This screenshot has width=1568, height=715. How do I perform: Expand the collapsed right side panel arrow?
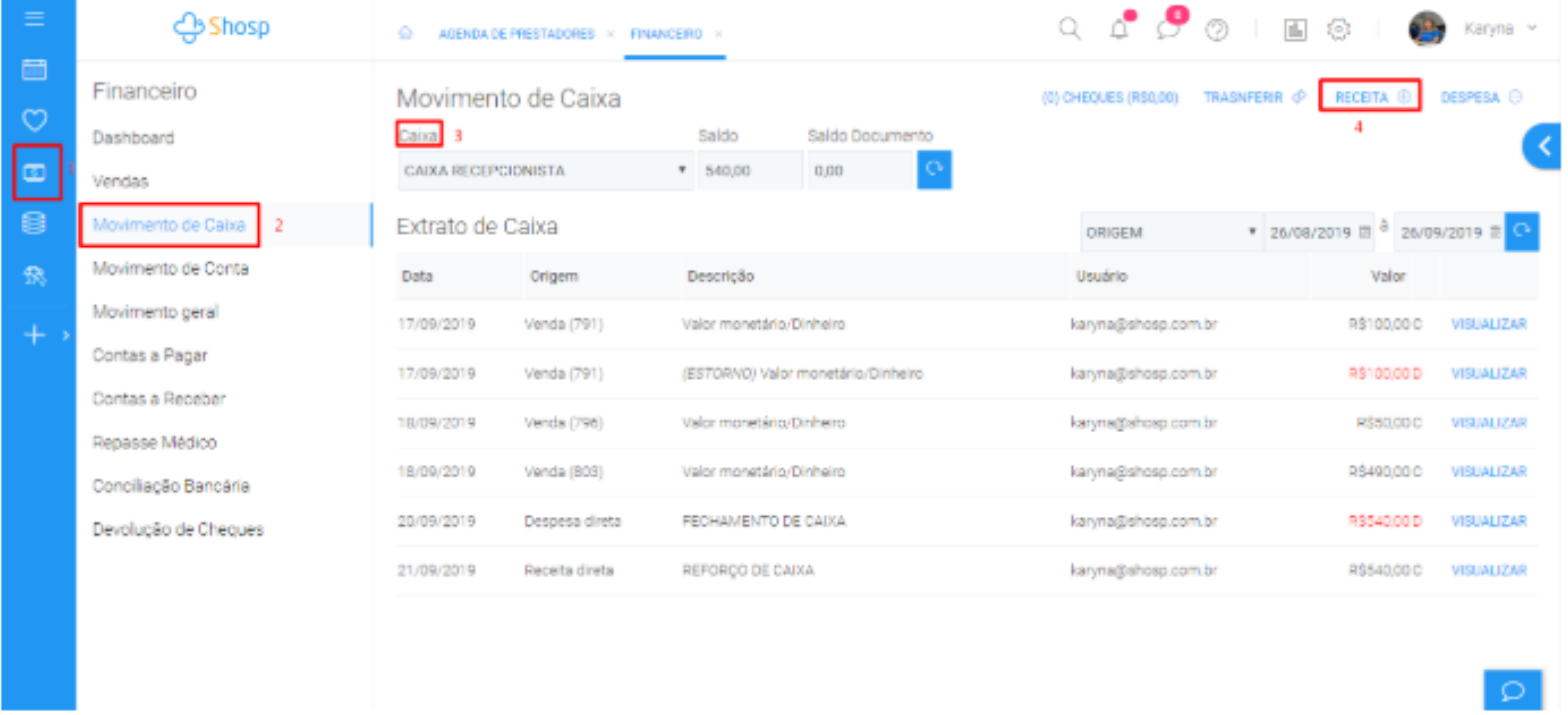tap(1545, 147)
